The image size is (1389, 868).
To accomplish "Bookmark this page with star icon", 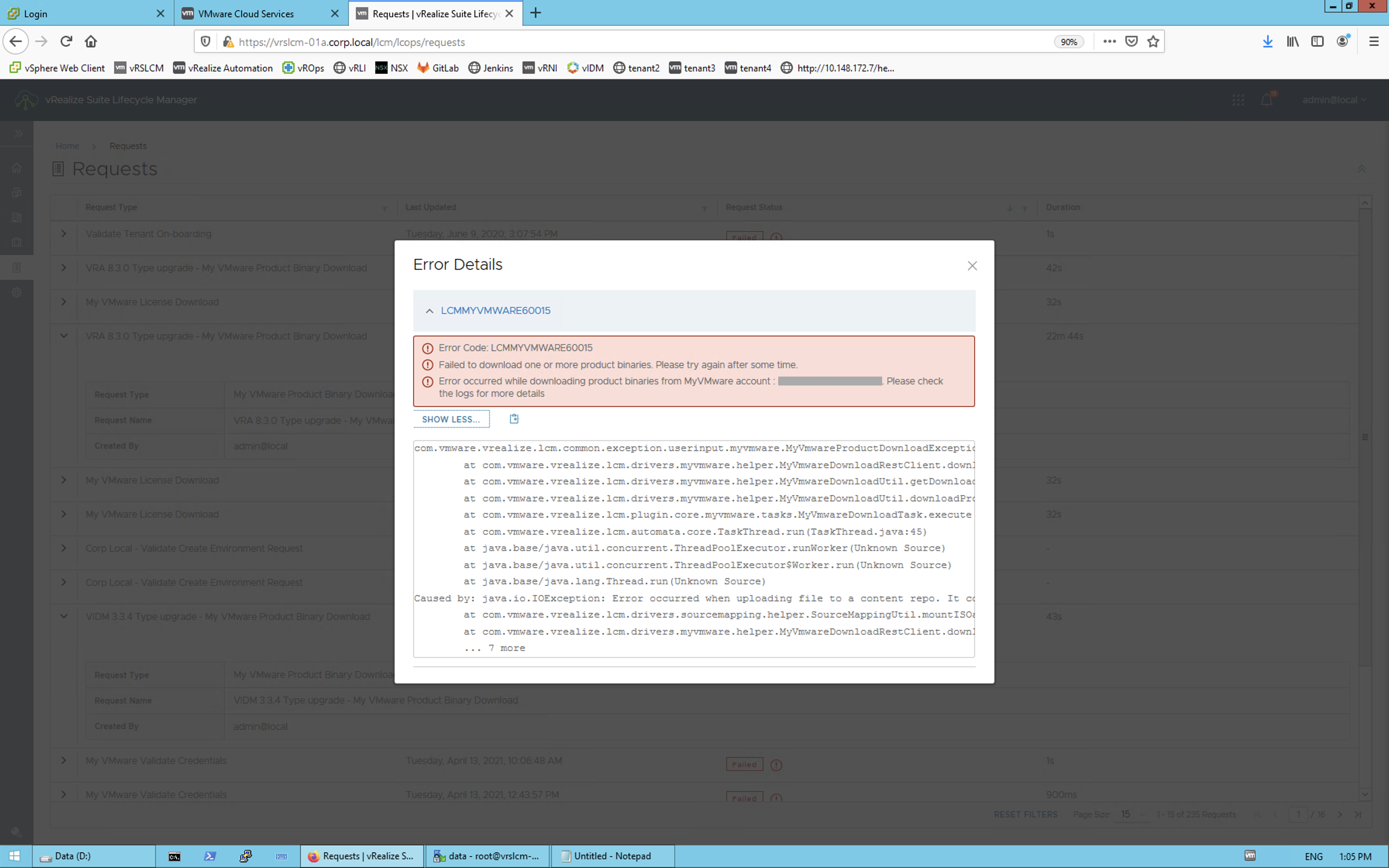I will (x=1153, y=41).
